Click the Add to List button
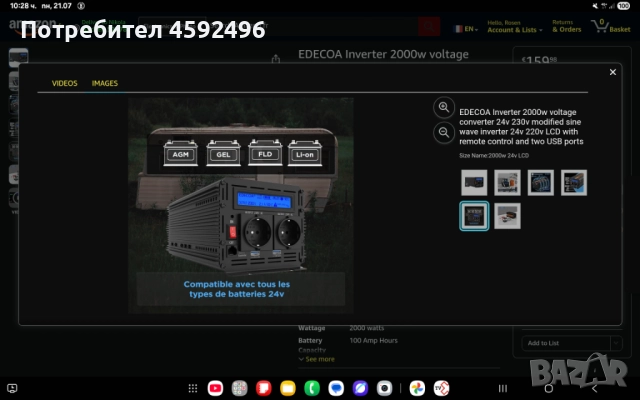This screenshot has height=400, width=640. (x=566, y=343)
